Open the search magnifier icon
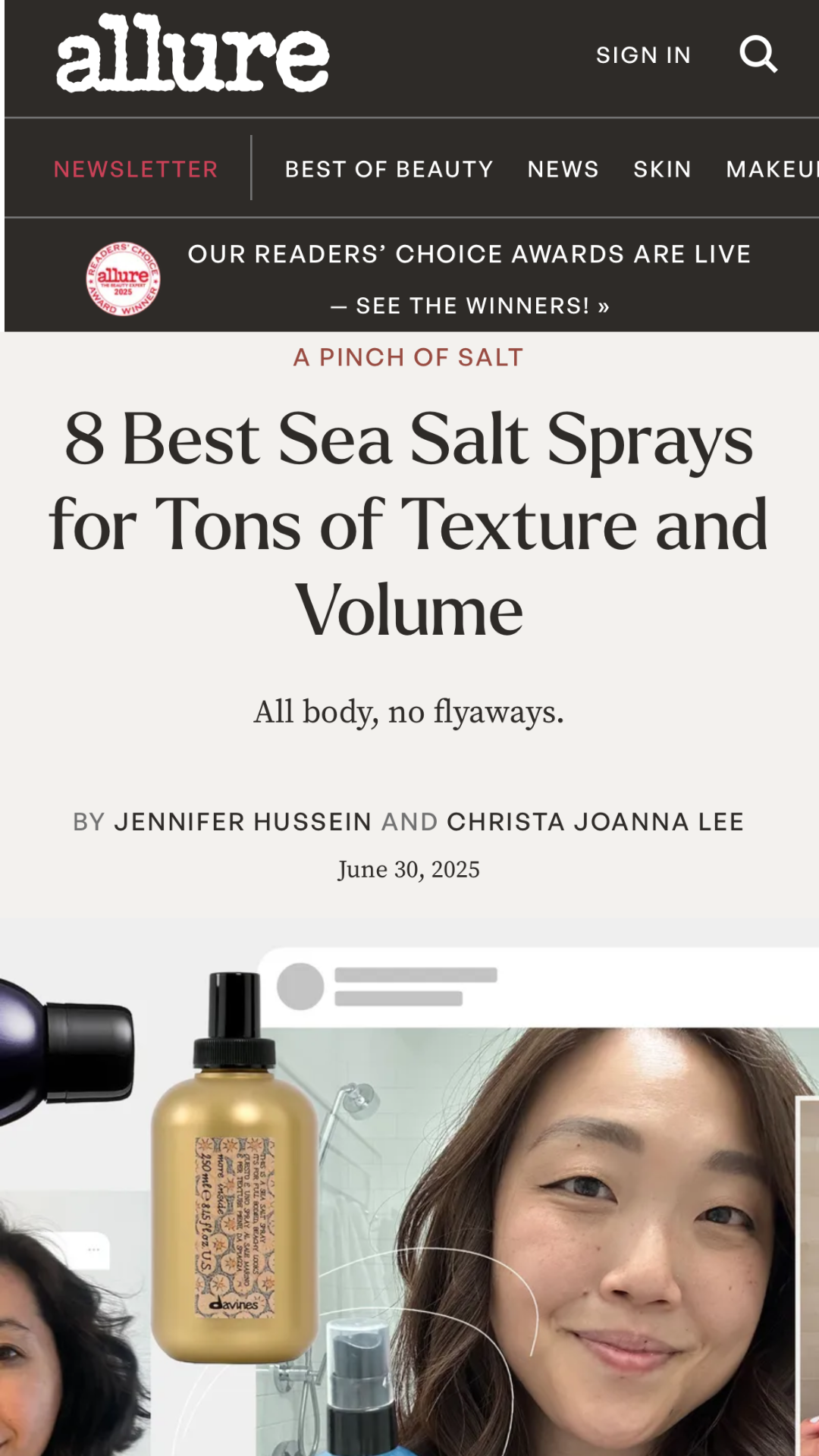 pos(758,55)
